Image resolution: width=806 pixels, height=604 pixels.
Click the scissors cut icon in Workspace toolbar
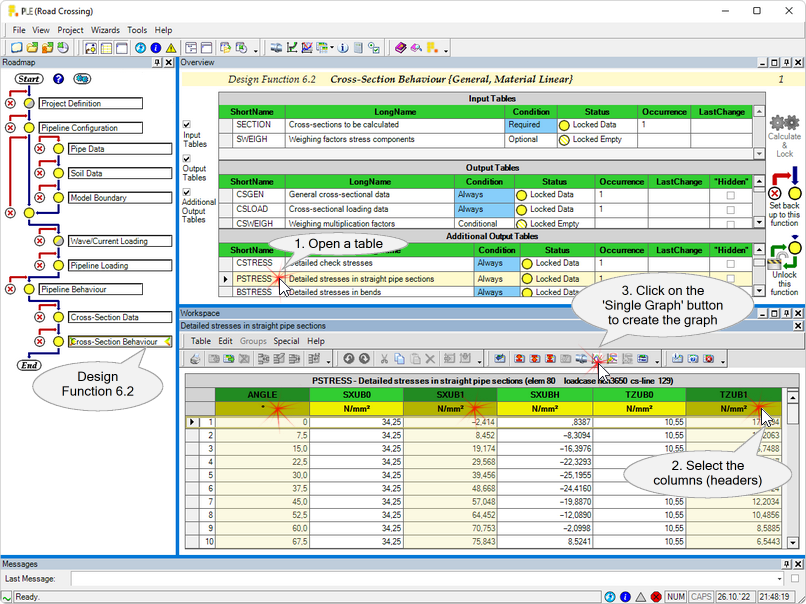(384, 358)
